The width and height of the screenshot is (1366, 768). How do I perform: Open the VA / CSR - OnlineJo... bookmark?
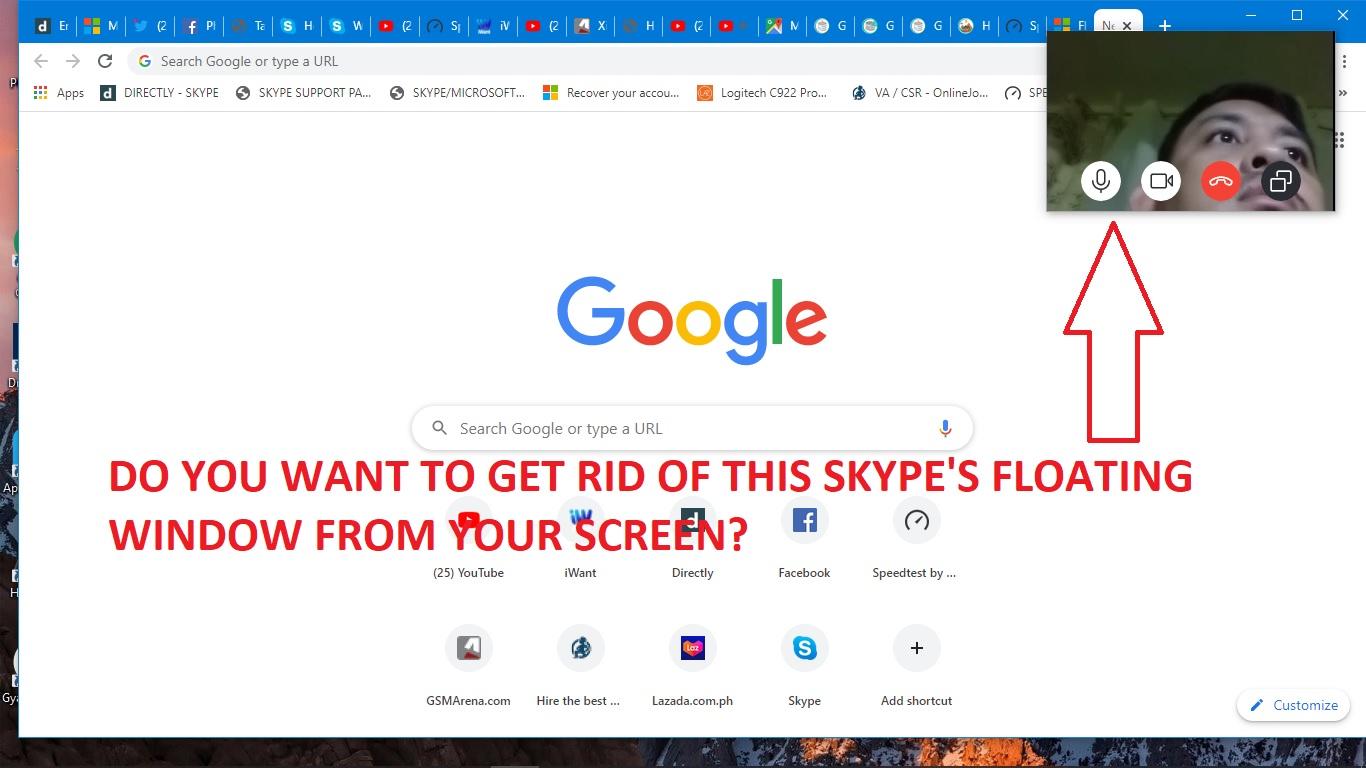click(x=920, y=93)
